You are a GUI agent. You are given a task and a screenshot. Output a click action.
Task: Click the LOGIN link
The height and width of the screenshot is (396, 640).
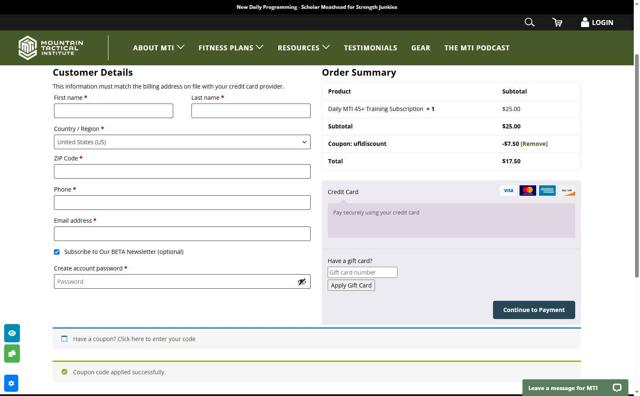[602, 22]
